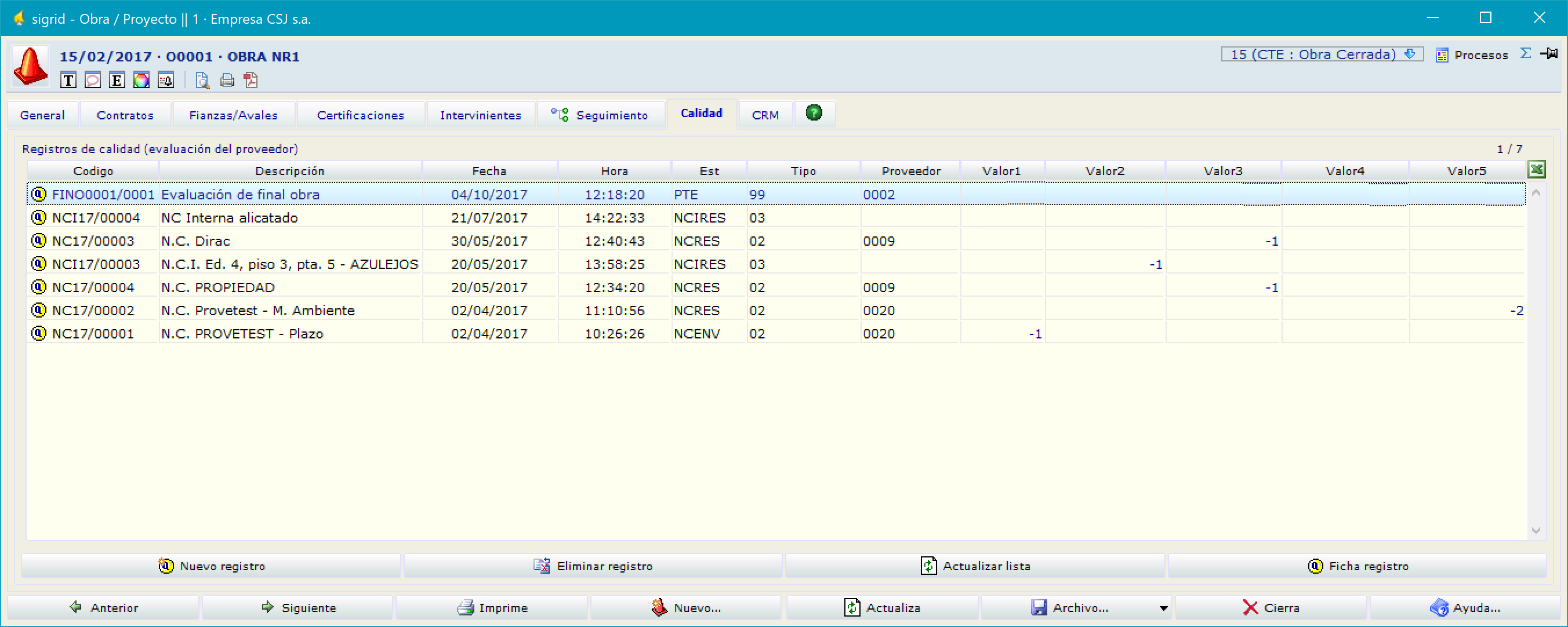The width and height of the screenshot is (1568, 627).
Task: Click the quality icon of row NCI17/00004
Action: [x=39, y=217]
